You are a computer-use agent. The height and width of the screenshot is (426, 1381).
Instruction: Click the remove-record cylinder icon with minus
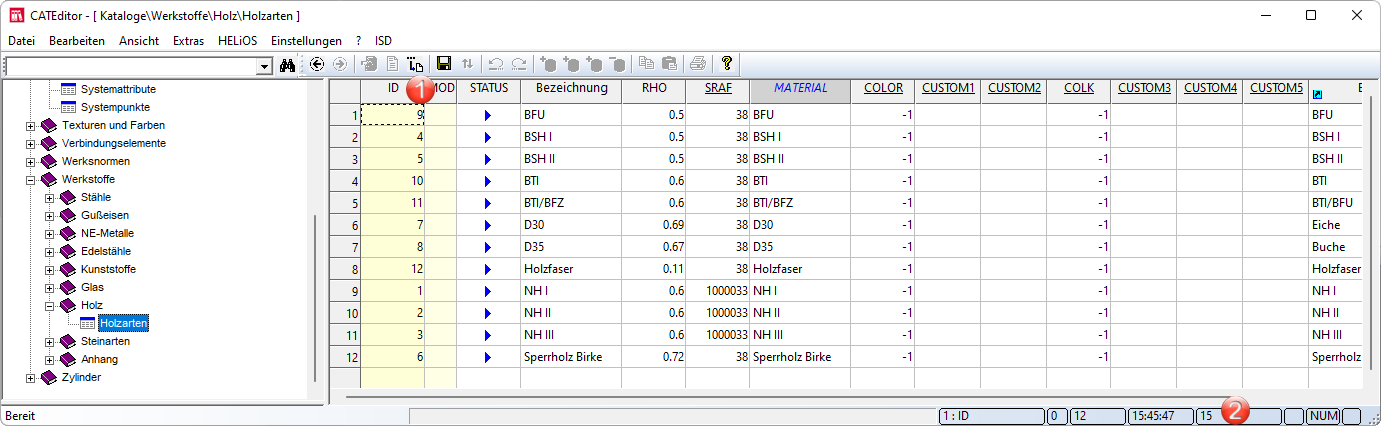tap(617, 64)
